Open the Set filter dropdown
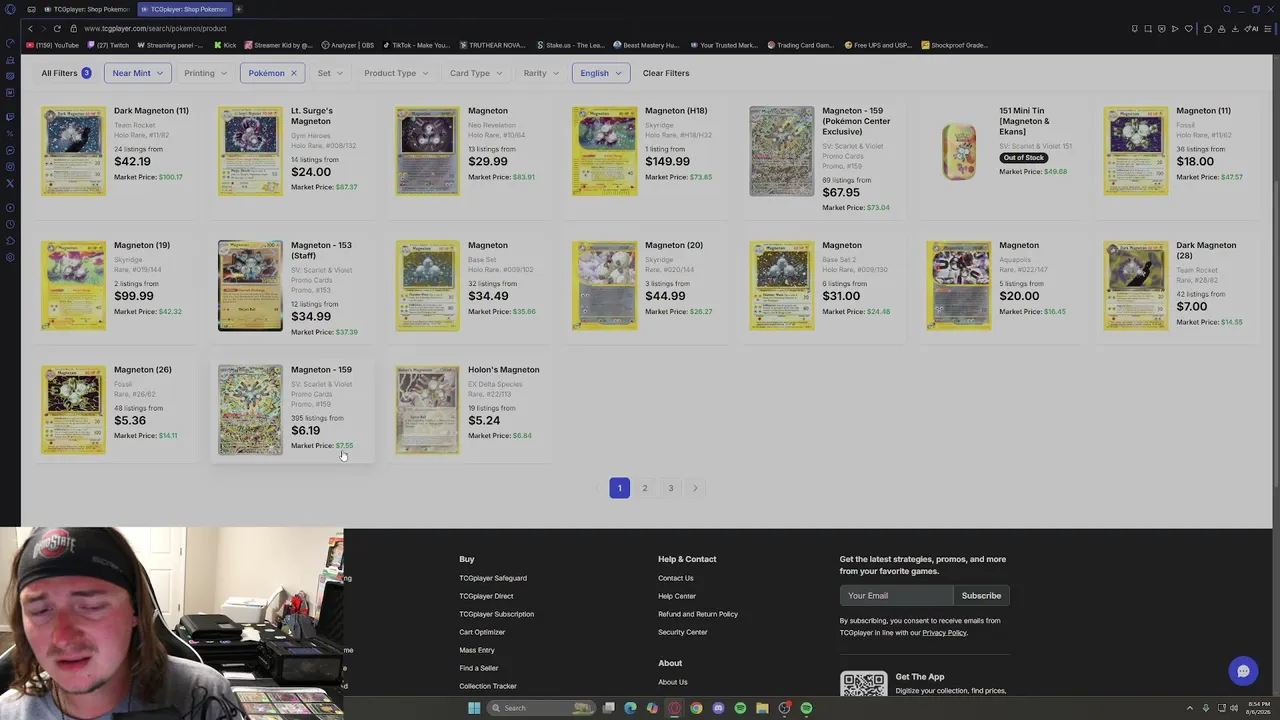Screen dimensions: 1280x720 (x=330, y=73)
